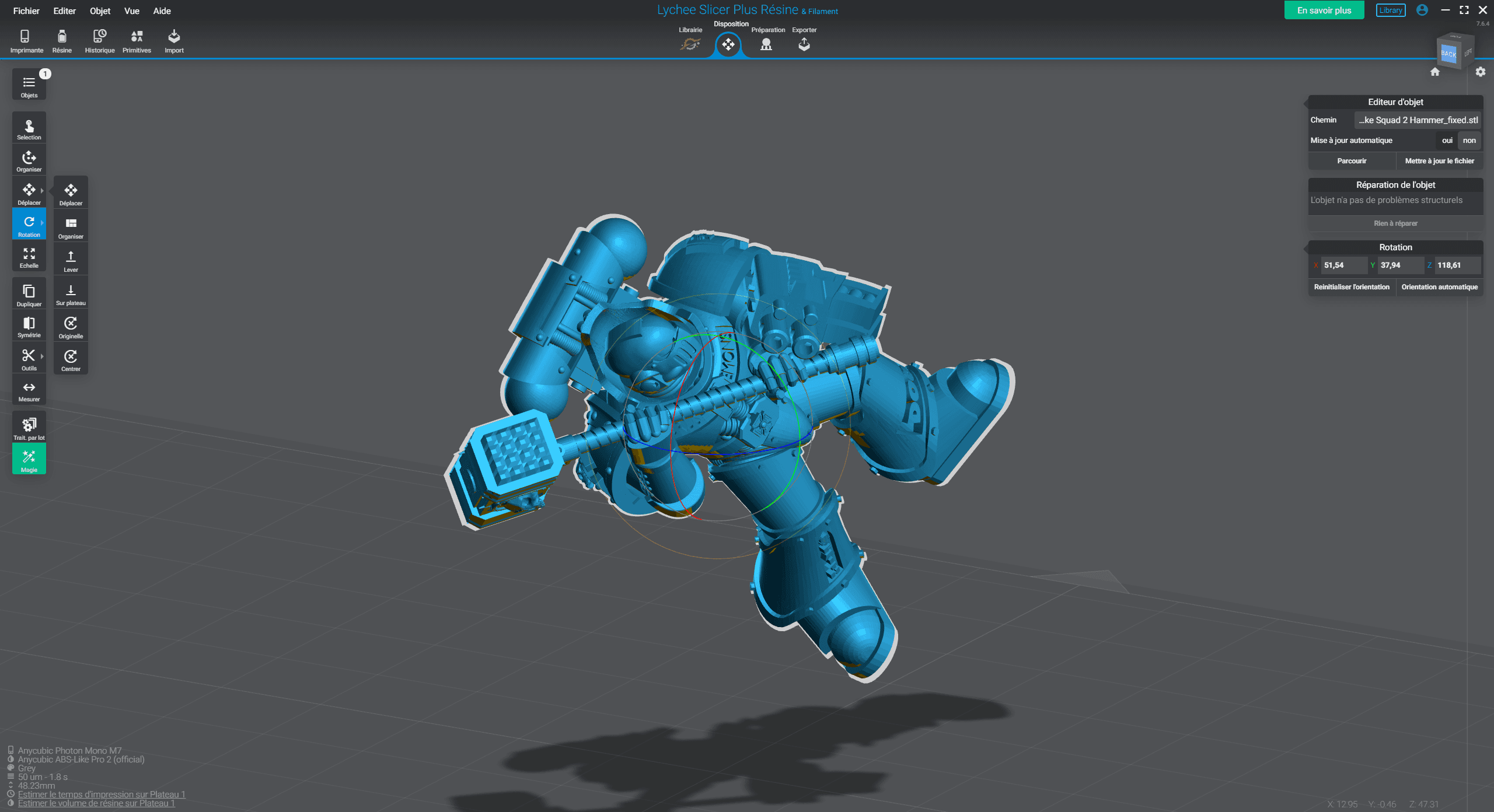Image resolution: width=1494 pixels, height=812 pixels.
Task: Open the Mesurer measuring tool
Action: pos(29,391)
